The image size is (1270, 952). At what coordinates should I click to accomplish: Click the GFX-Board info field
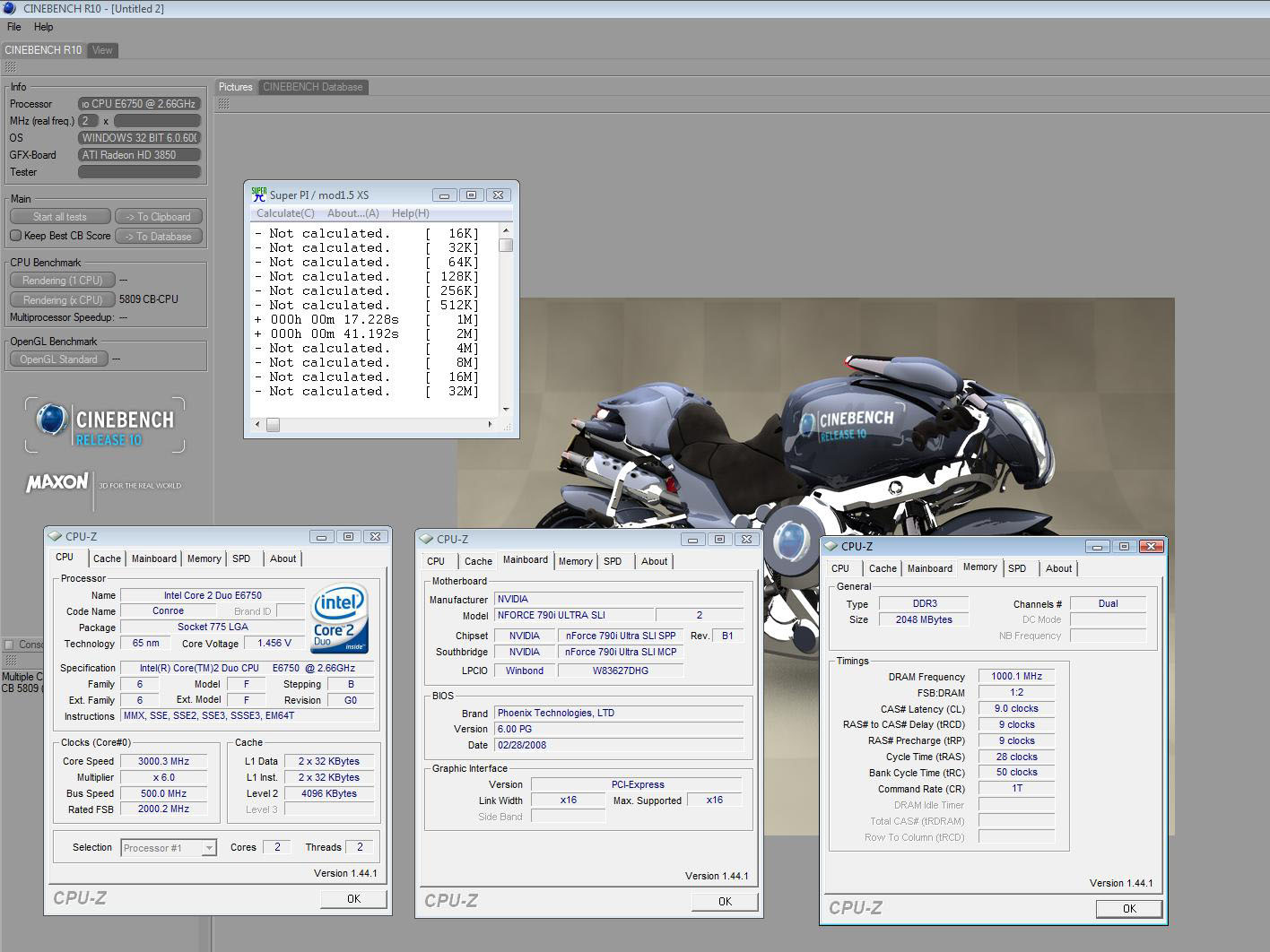pyautogui.click(x=140, y=155)
